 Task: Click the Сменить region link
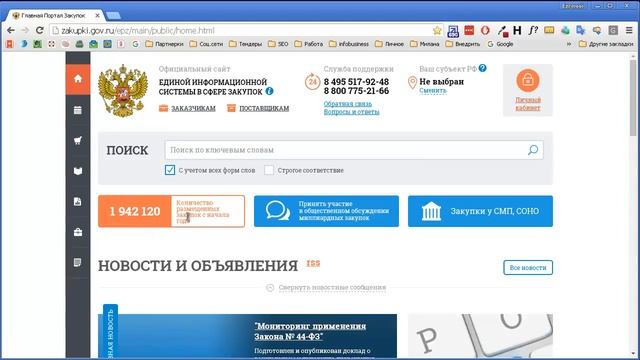tap(433, 91)
